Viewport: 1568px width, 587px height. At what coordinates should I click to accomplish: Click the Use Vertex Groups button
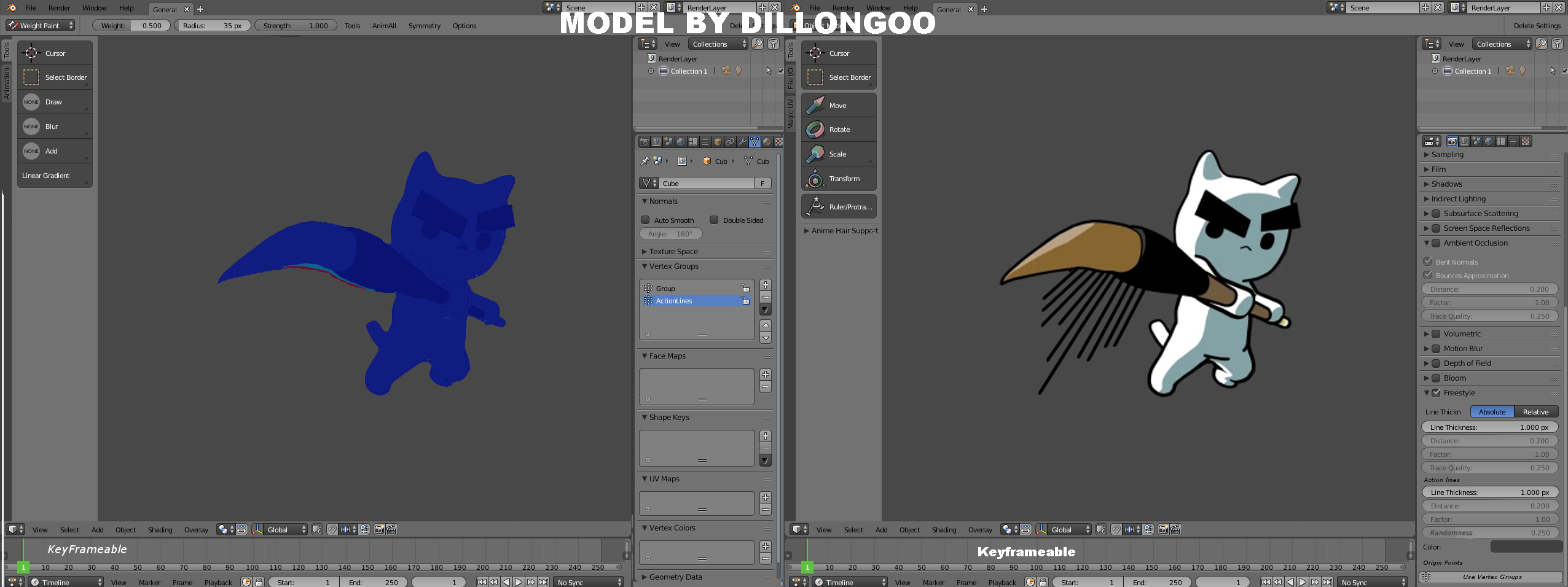click(x=1491, y=577)
